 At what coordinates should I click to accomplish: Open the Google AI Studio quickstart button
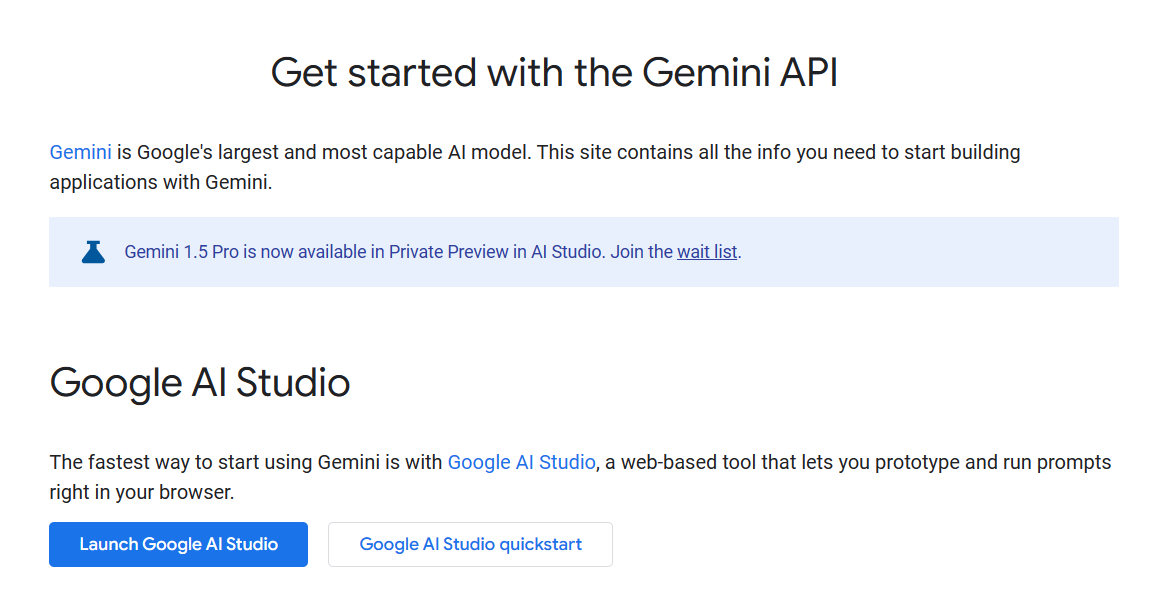point(470,545)
